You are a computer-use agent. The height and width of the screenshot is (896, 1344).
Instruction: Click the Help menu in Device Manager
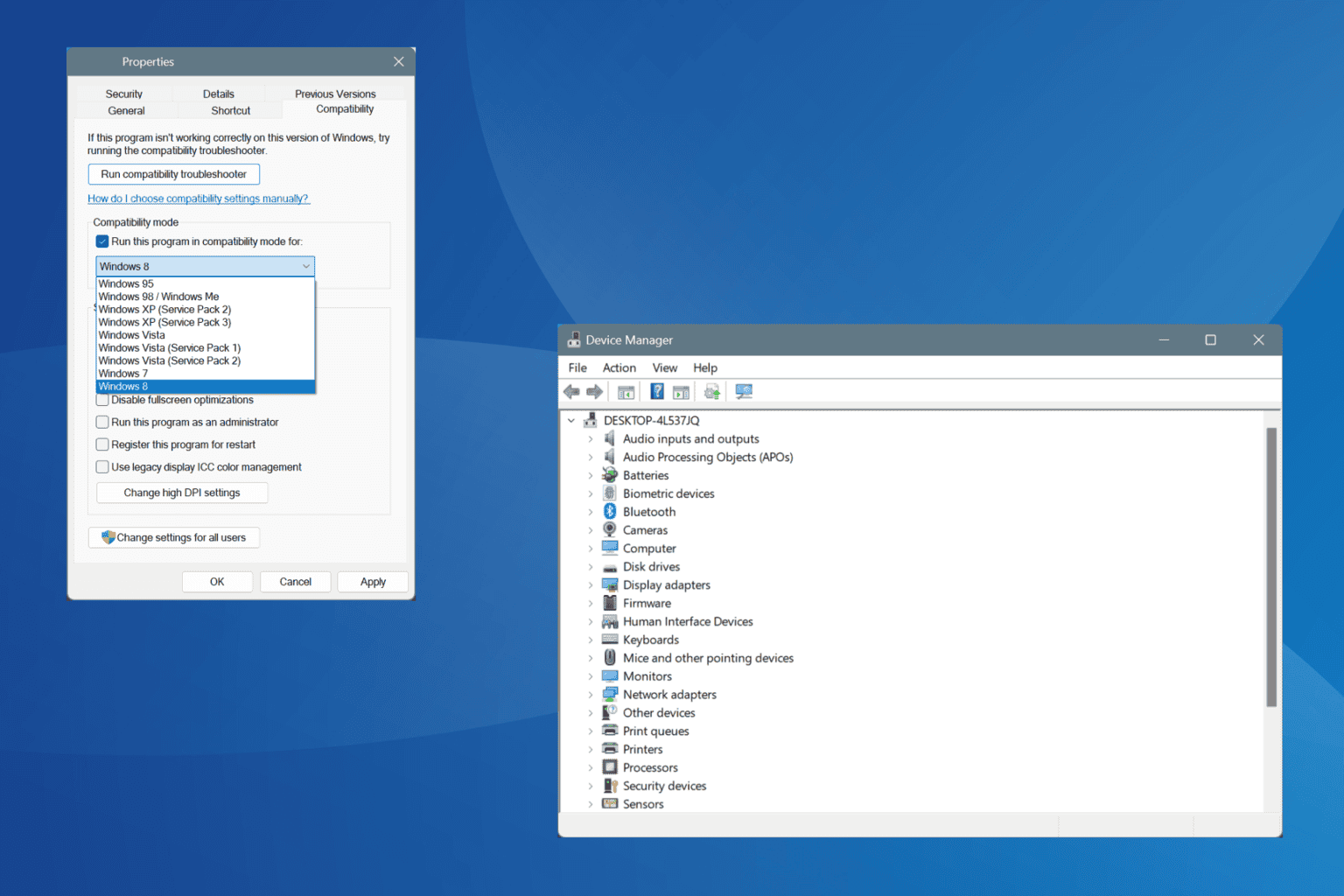click(705, 367)
